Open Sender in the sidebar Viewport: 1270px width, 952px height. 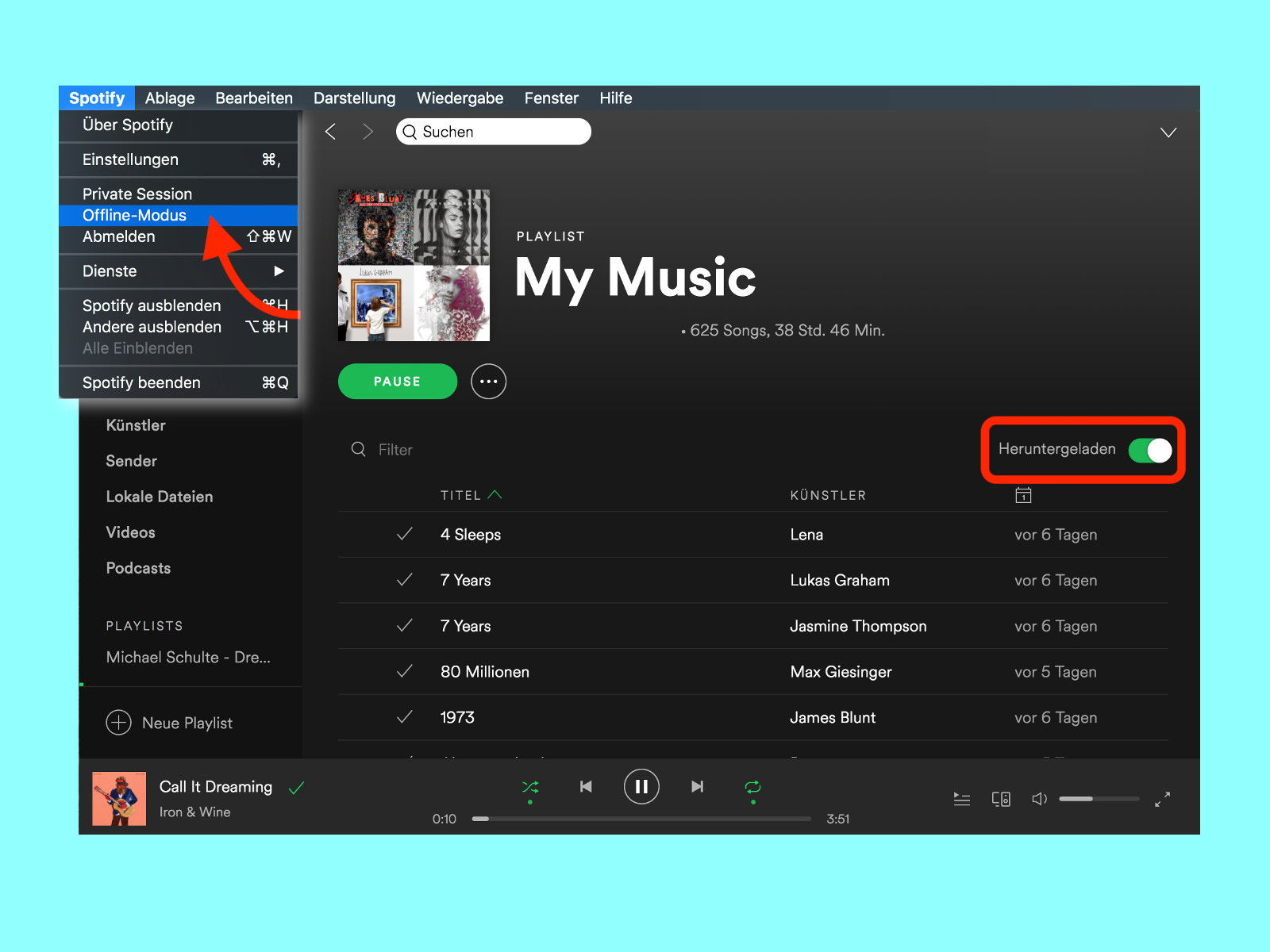(132, 461)
